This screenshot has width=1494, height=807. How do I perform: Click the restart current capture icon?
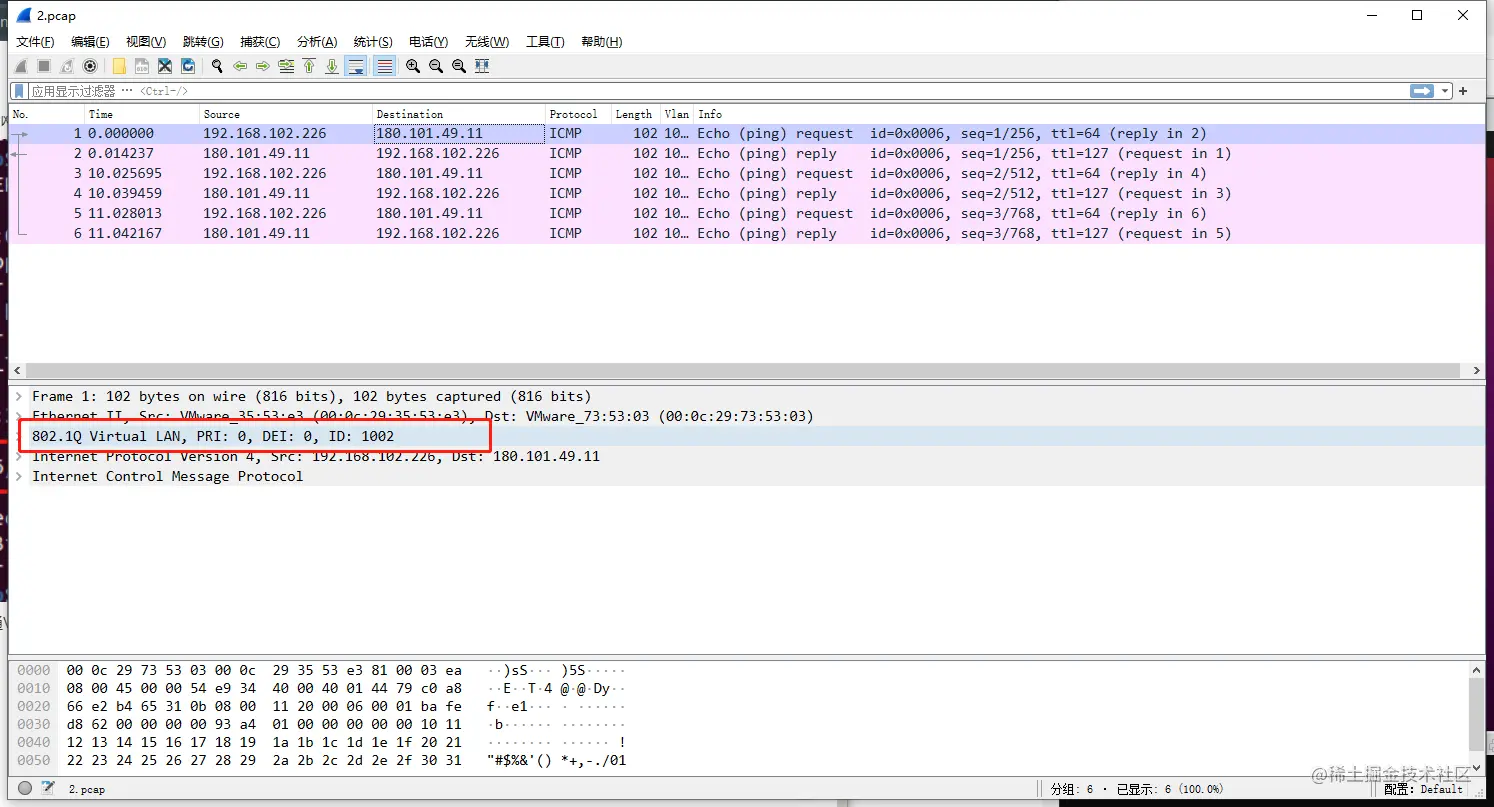[67, 66]
